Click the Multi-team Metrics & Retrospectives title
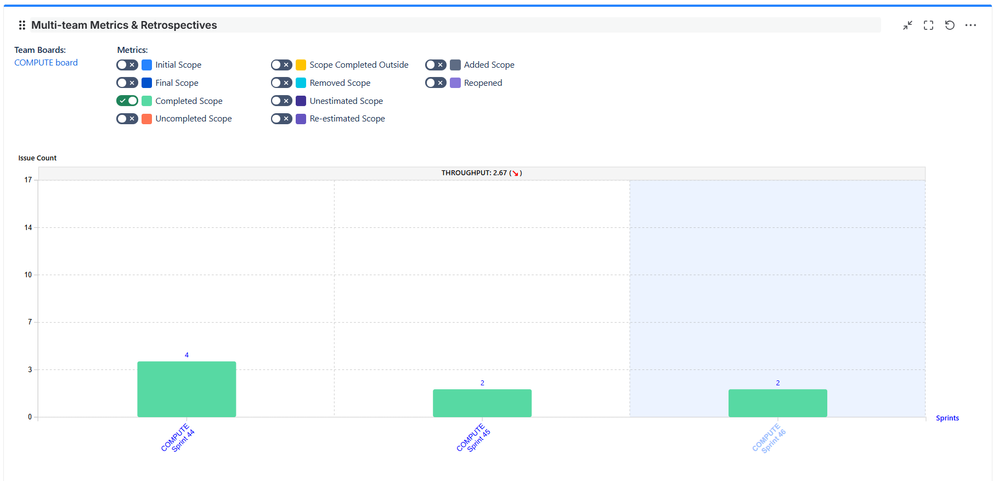The width and height of the screenshot is (999, 481). [x=124, y=25]
